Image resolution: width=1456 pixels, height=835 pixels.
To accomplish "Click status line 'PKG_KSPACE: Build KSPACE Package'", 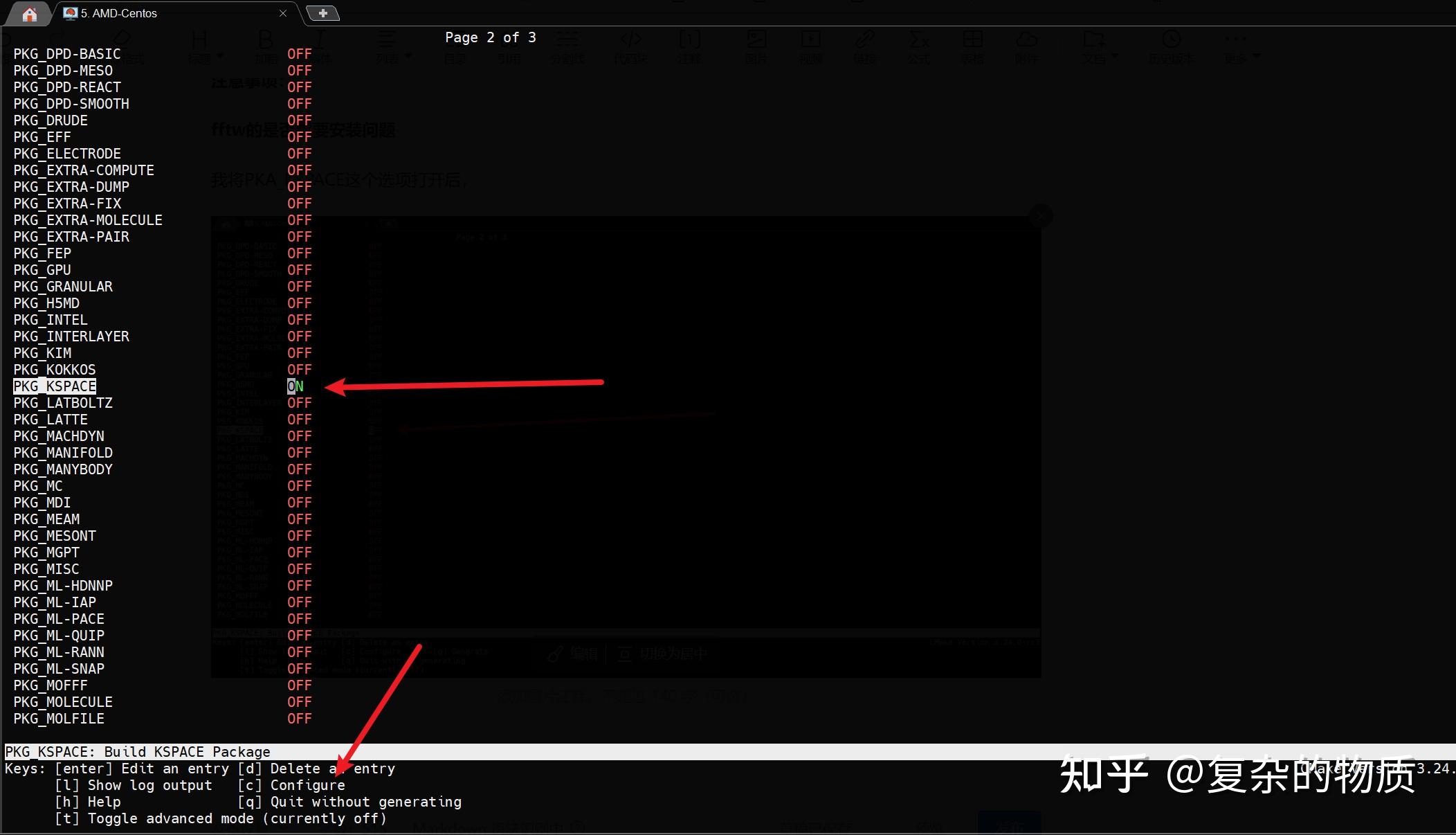I will click(x=138, y=752).
